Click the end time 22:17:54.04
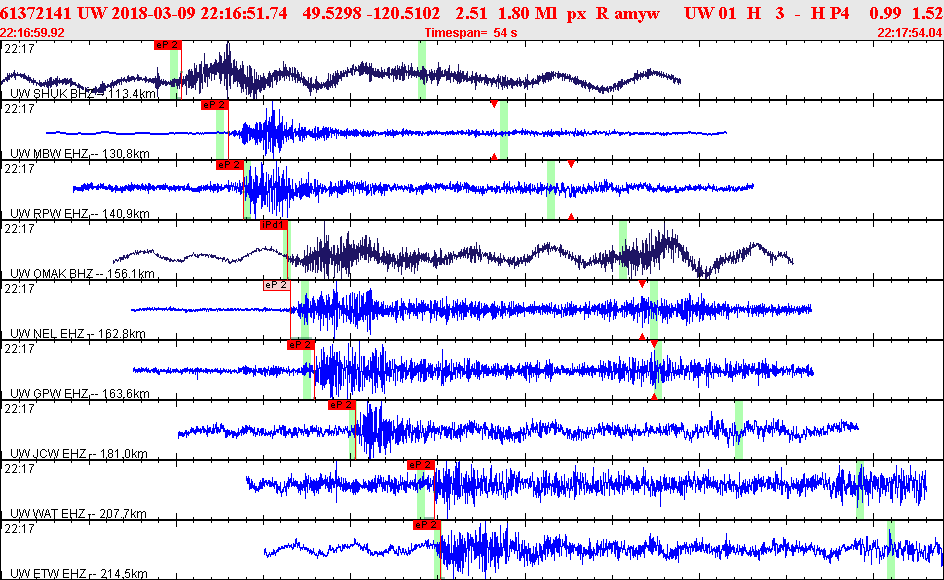 [x=910, y=33]
